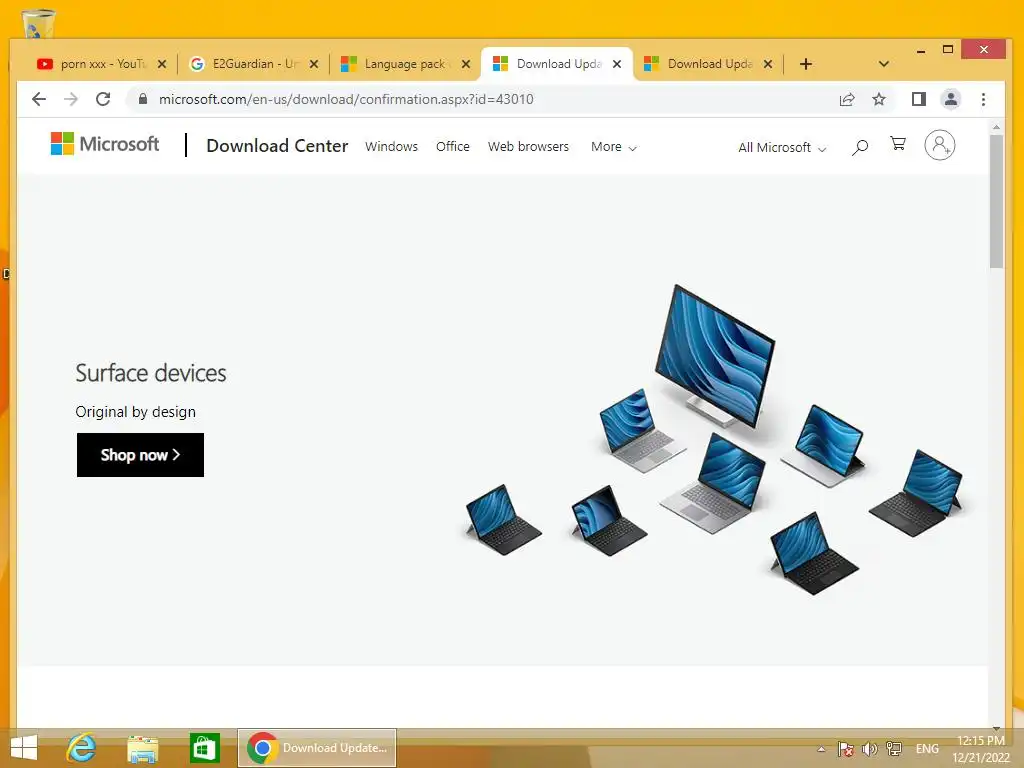The height and width of the screenshot is (768, 1024).
Task: Open Windows Store from taskbar
Action: (x=204, y=748)
